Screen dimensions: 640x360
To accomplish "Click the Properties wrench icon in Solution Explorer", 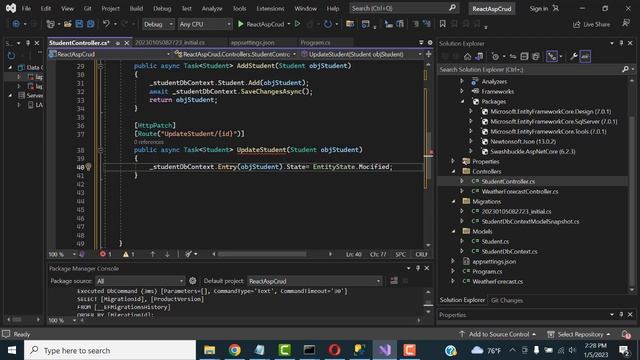I will 573,56.
